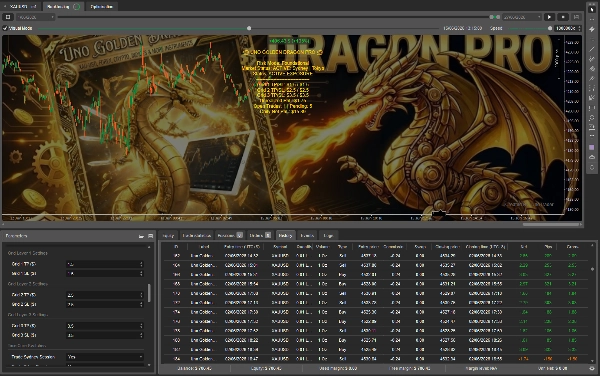Viewport: 600px width, 376px height.
Task: Sort by the Entry time column header
Action: pyautogui.click(x=241, y=247)
